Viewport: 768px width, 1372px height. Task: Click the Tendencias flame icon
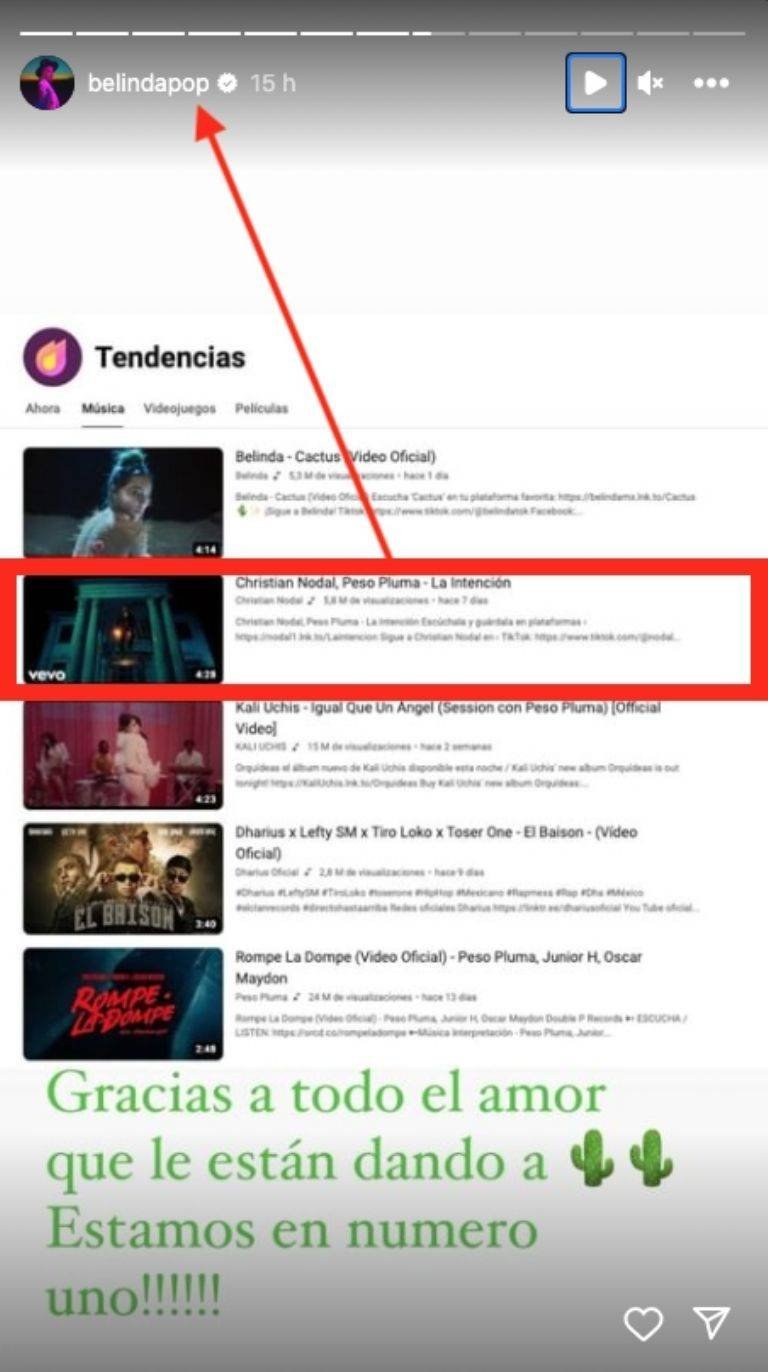(52, 357)
